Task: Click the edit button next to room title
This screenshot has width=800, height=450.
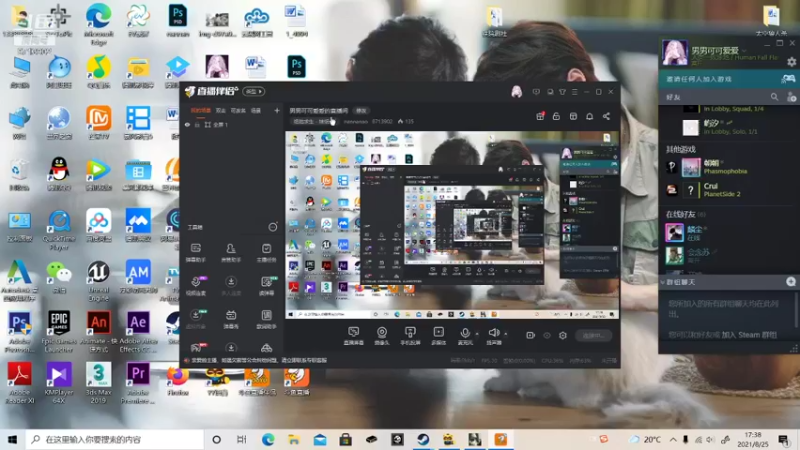Action: point(361,111)
